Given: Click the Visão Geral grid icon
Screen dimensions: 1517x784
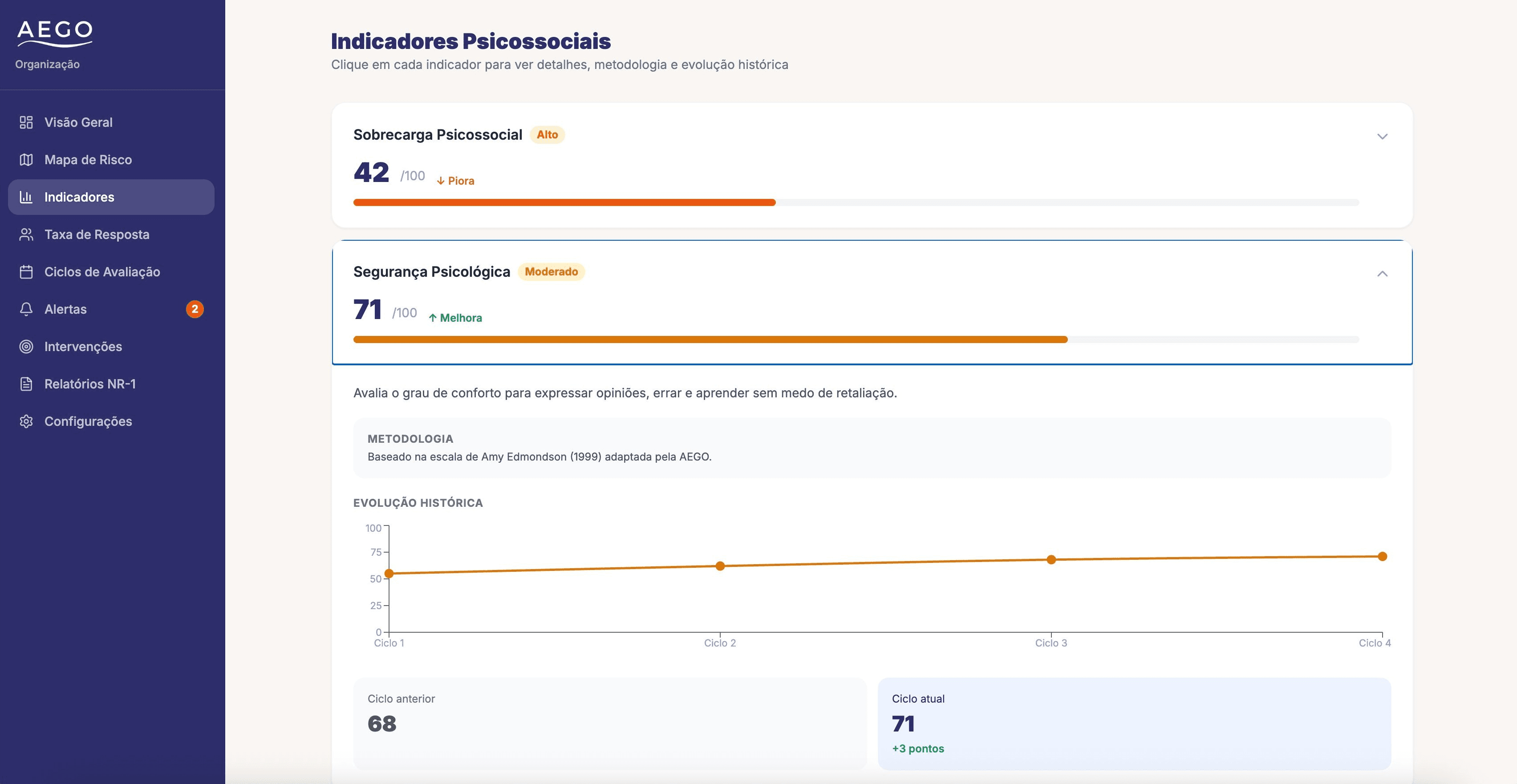Looking at the screenshot, I should pyautogui.click(x=26, y=122).
